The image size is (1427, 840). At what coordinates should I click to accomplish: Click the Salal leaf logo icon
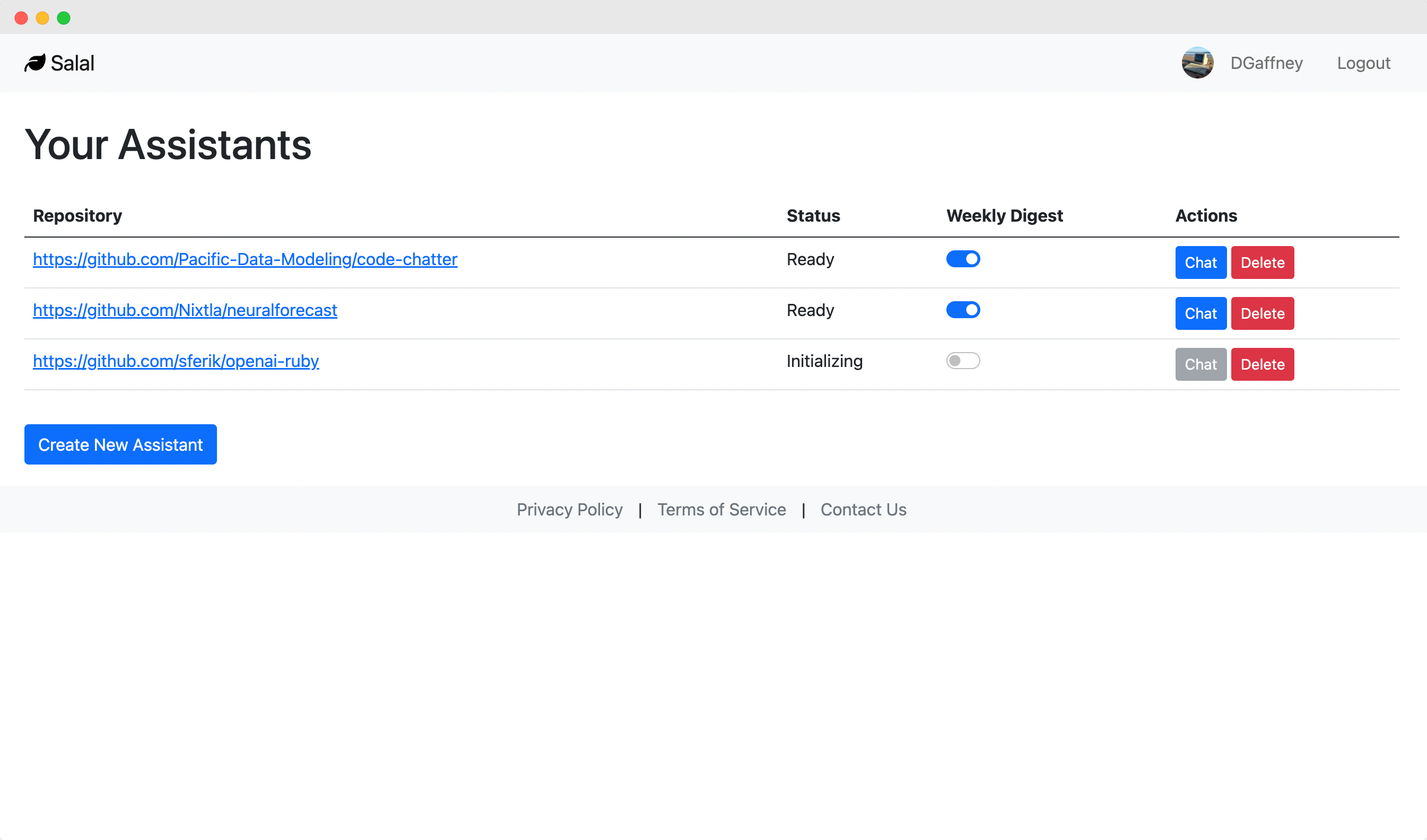click(35, 62)
